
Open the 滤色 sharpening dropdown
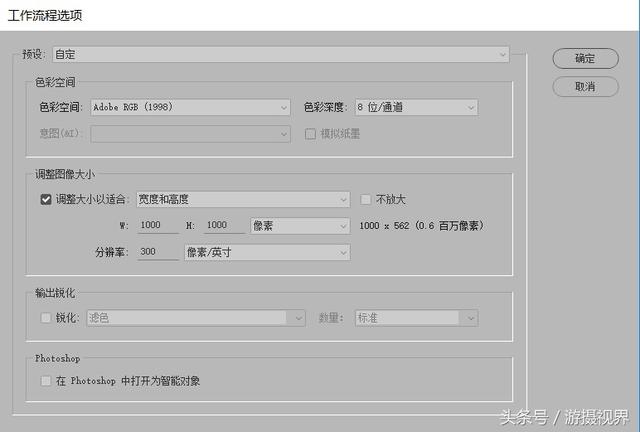tap(196, 318)
